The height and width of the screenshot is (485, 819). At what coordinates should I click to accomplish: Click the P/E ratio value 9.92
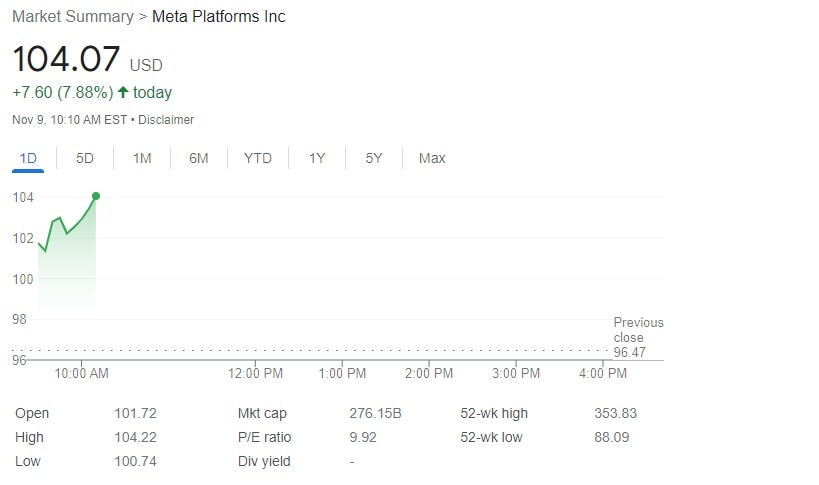tap(363, 437)
